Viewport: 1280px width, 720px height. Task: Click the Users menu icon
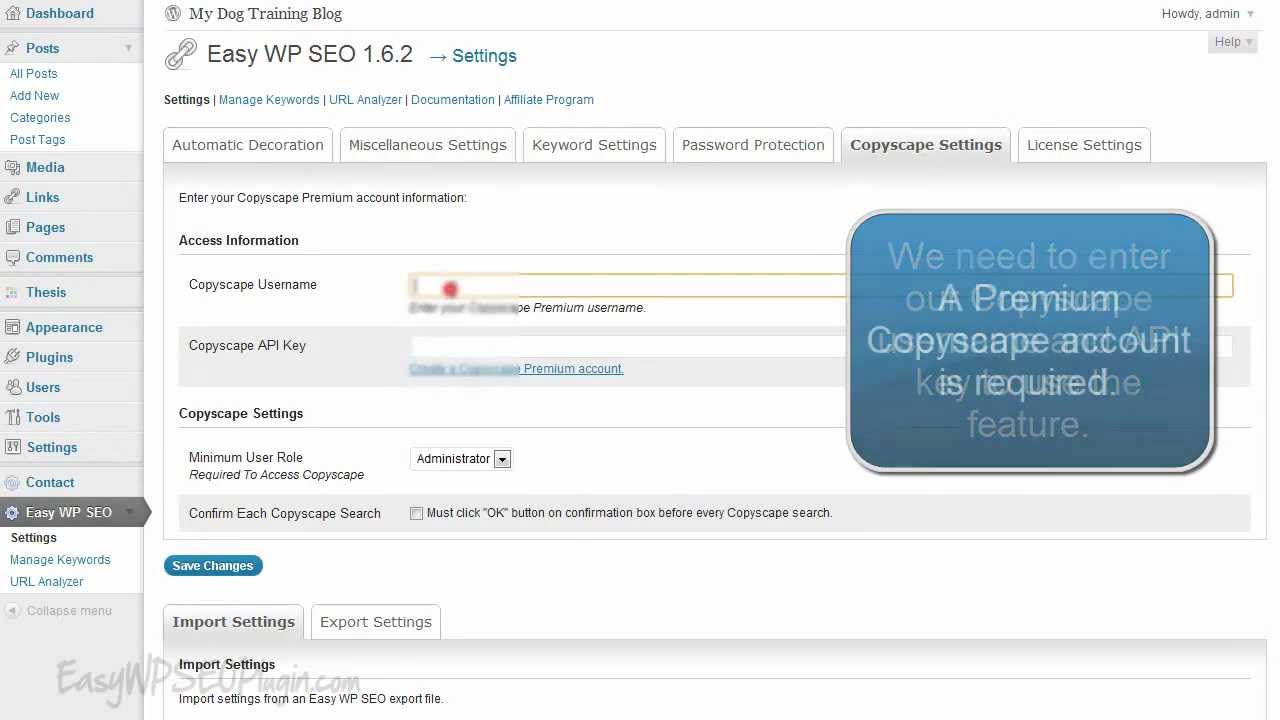pos(12,387)
